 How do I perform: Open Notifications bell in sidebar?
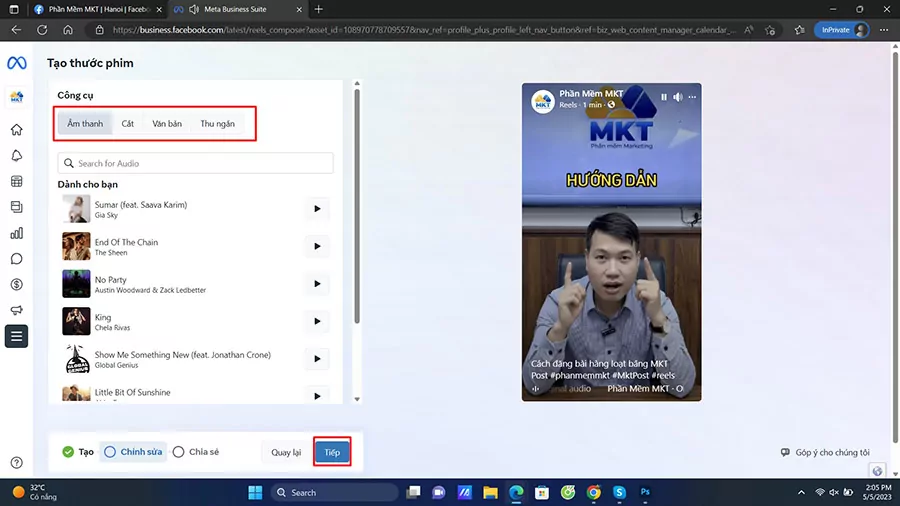[17, 155]
